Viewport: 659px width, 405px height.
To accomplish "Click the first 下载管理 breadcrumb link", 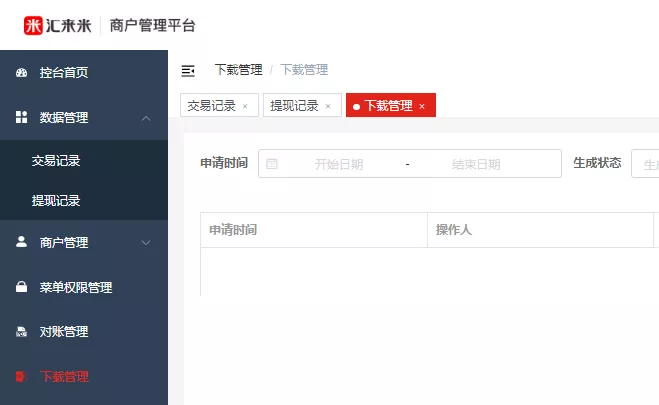I will pos(238,70).
